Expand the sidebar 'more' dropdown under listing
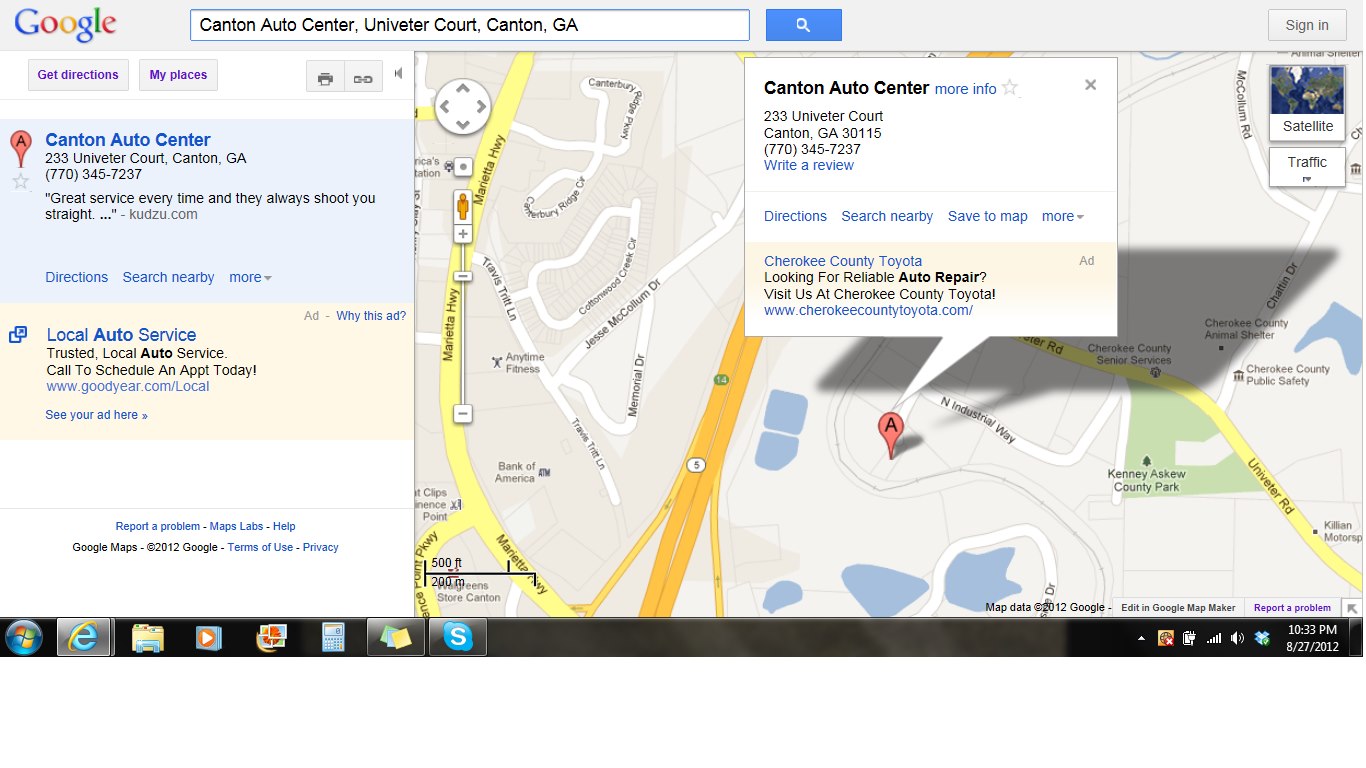 pos(250,277)
